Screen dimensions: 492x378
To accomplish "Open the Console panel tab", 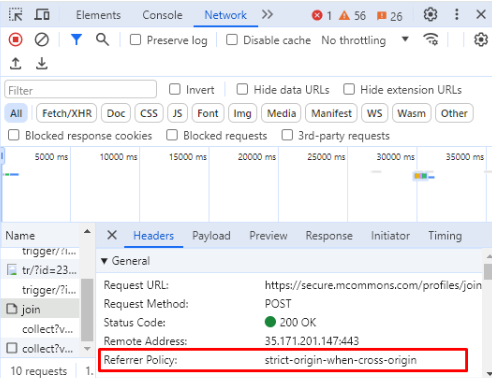I will [162, 15].
